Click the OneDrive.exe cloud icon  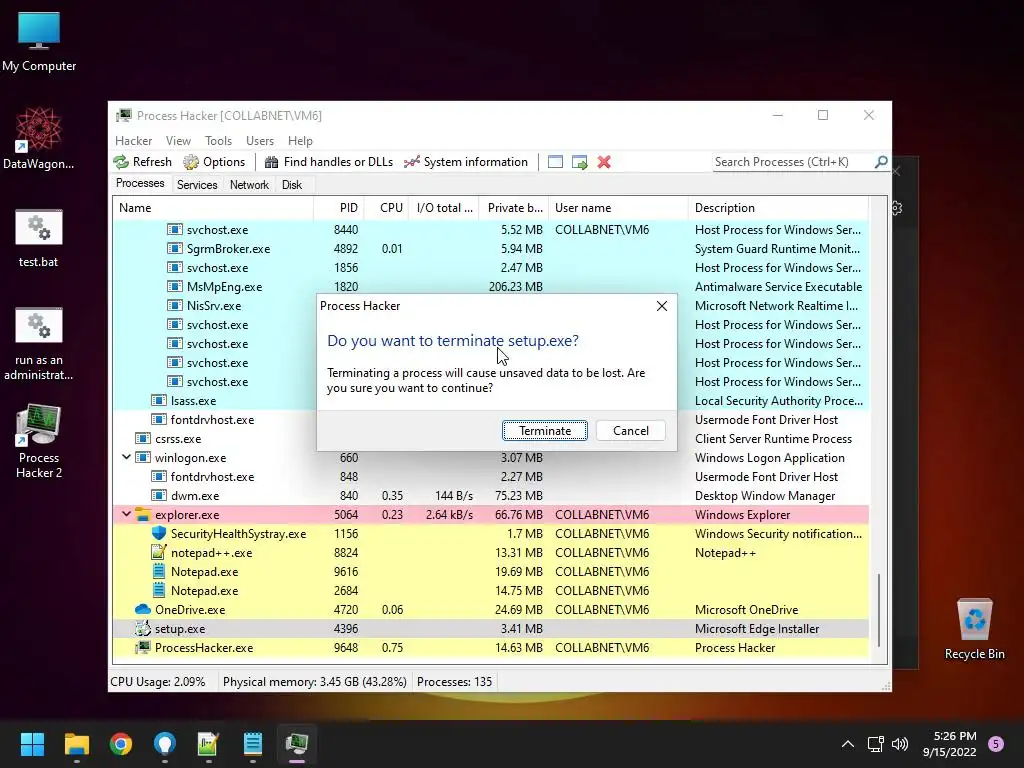point(142,609)
